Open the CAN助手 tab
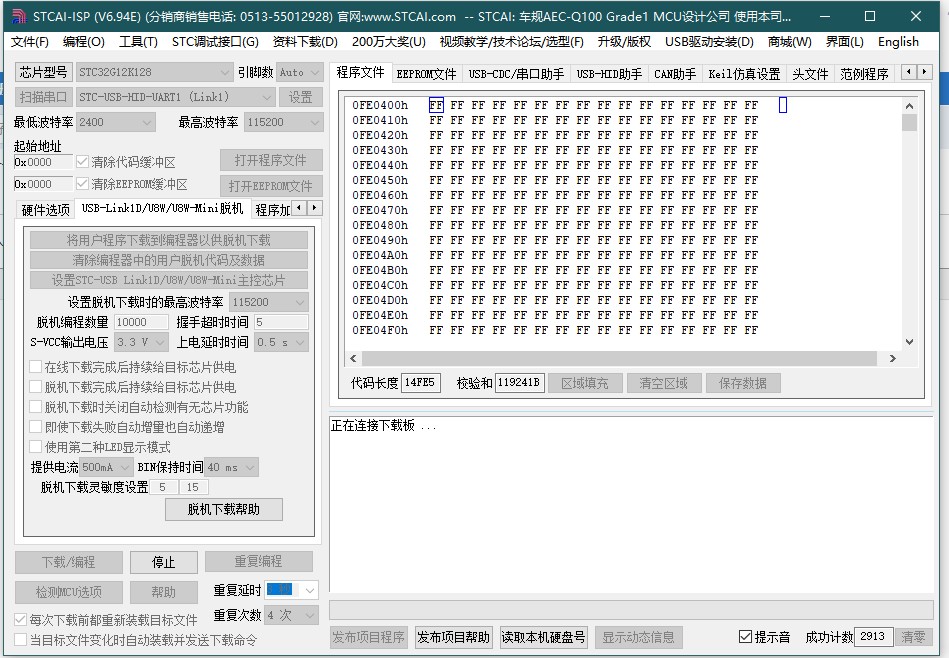Image resolution: width=949 pixels, height=658 pixels. point(675,74)
